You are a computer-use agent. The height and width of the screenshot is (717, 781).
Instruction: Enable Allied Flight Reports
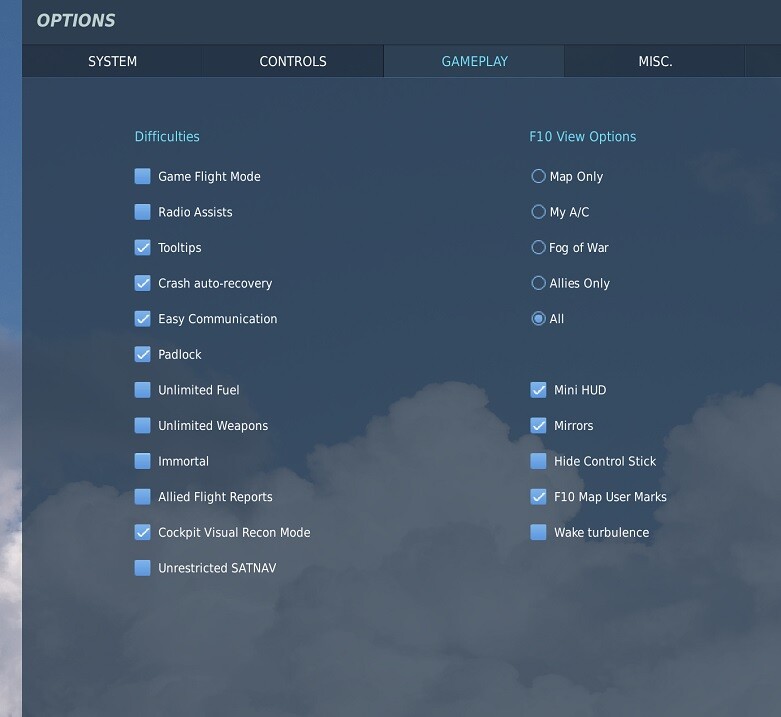142,496
